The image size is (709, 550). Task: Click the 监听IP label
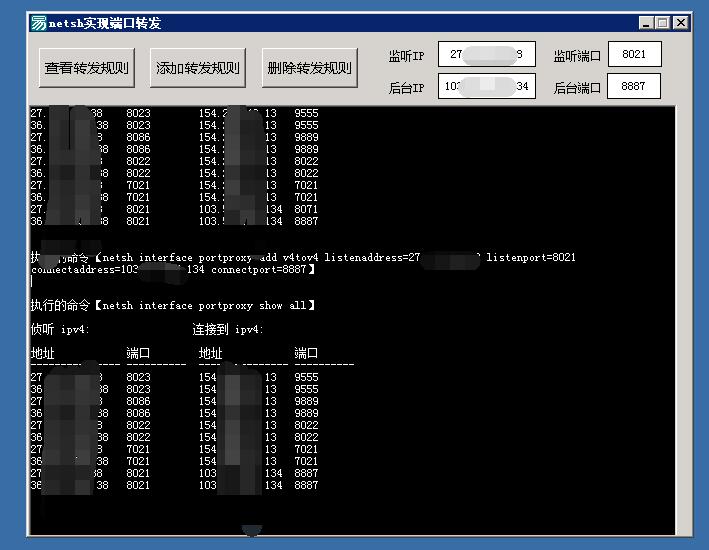[406, 56]
